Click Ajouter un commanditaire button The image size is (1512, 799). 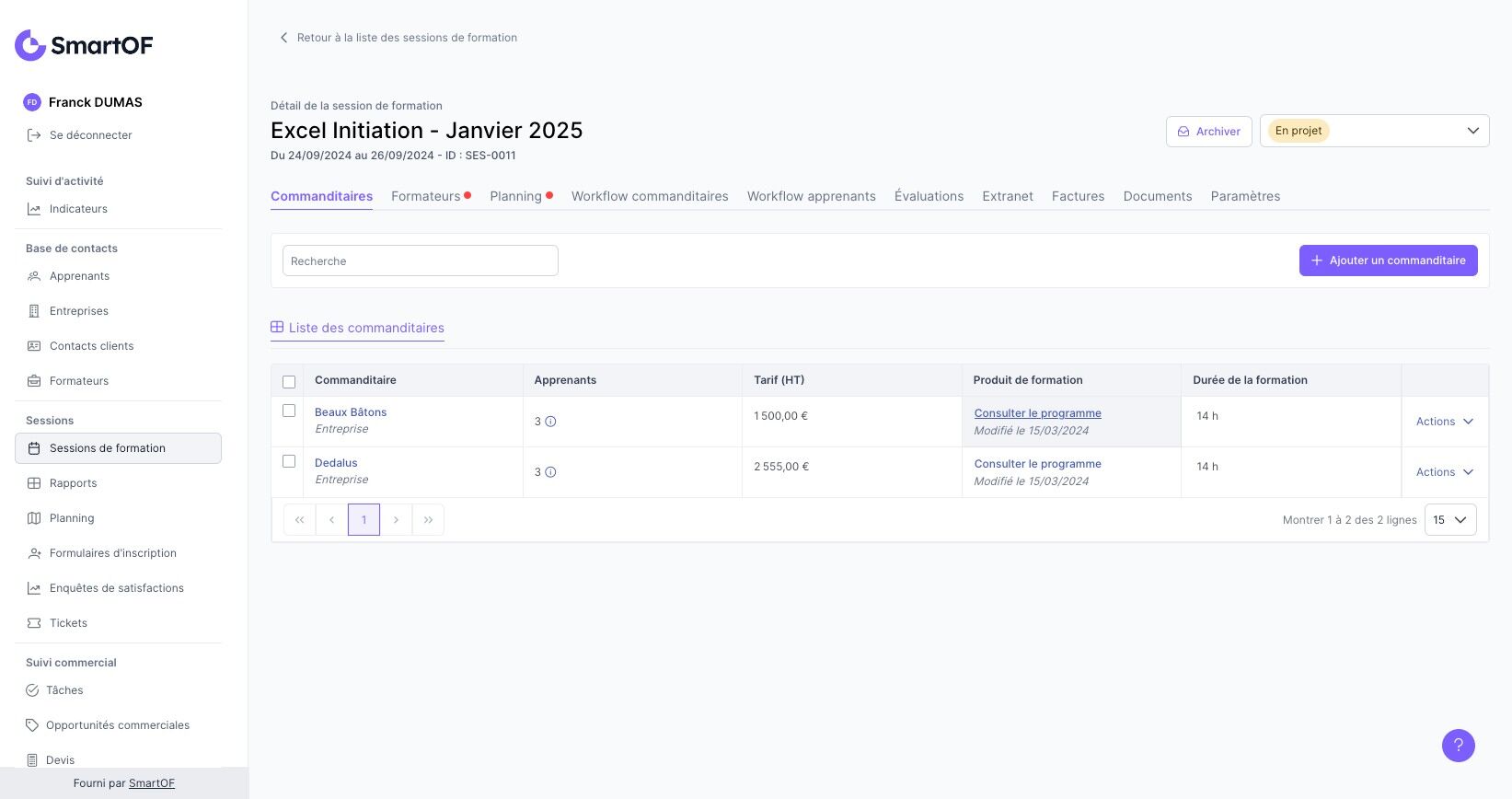1388,261
